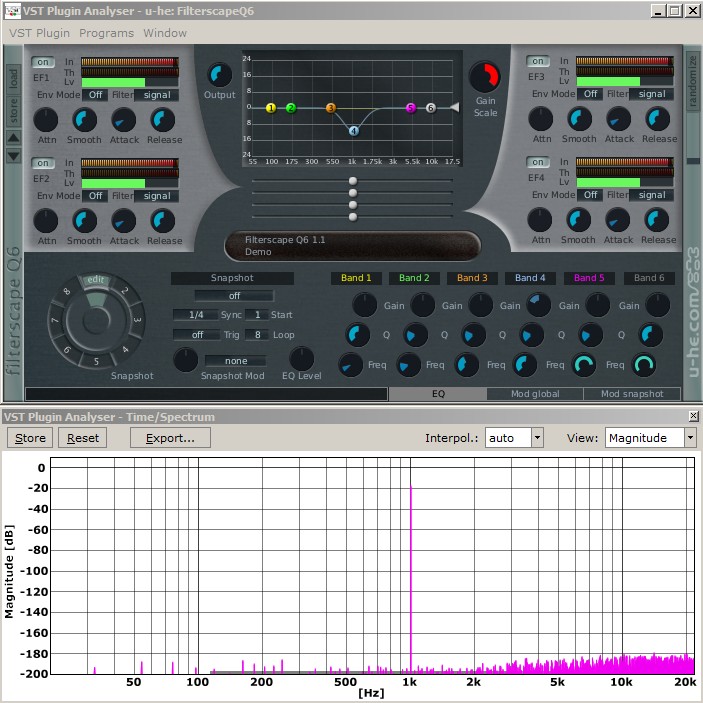Open EF1 Env Mode Off selector
The width and height of the screenshot is (703, 703).
coord(95,95)
